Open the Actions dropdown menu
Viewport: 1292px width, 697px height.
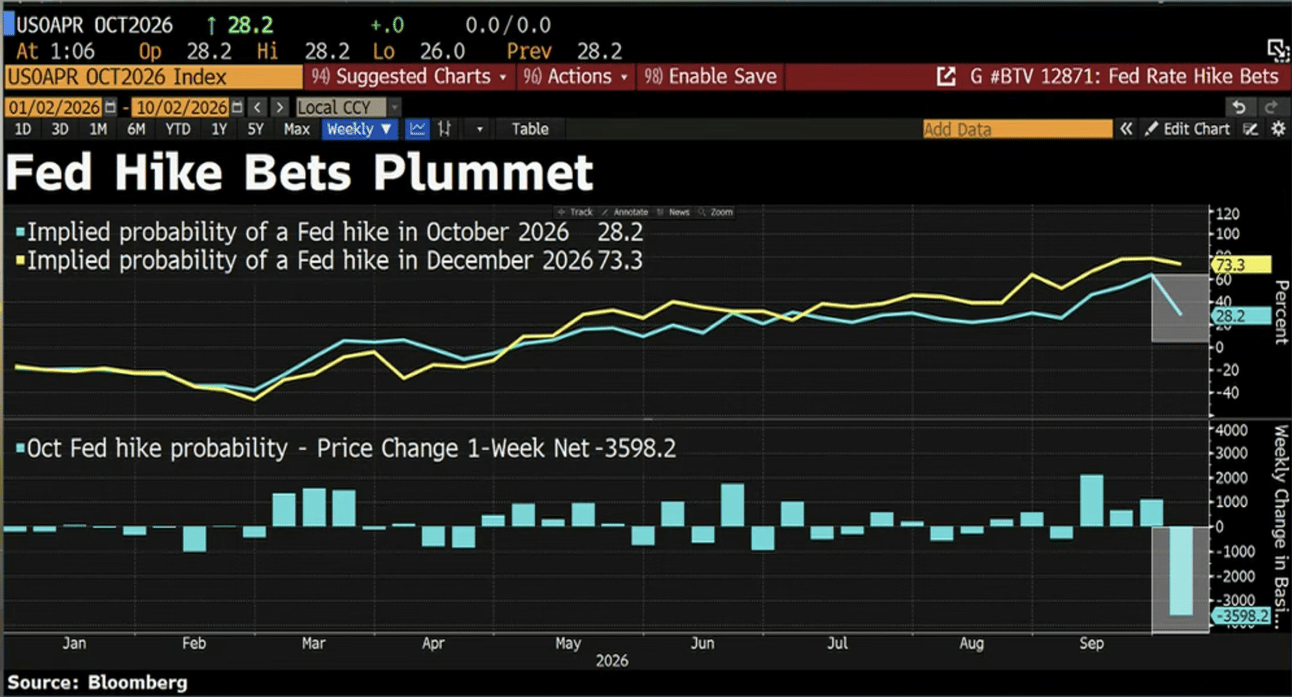[575, 77]
